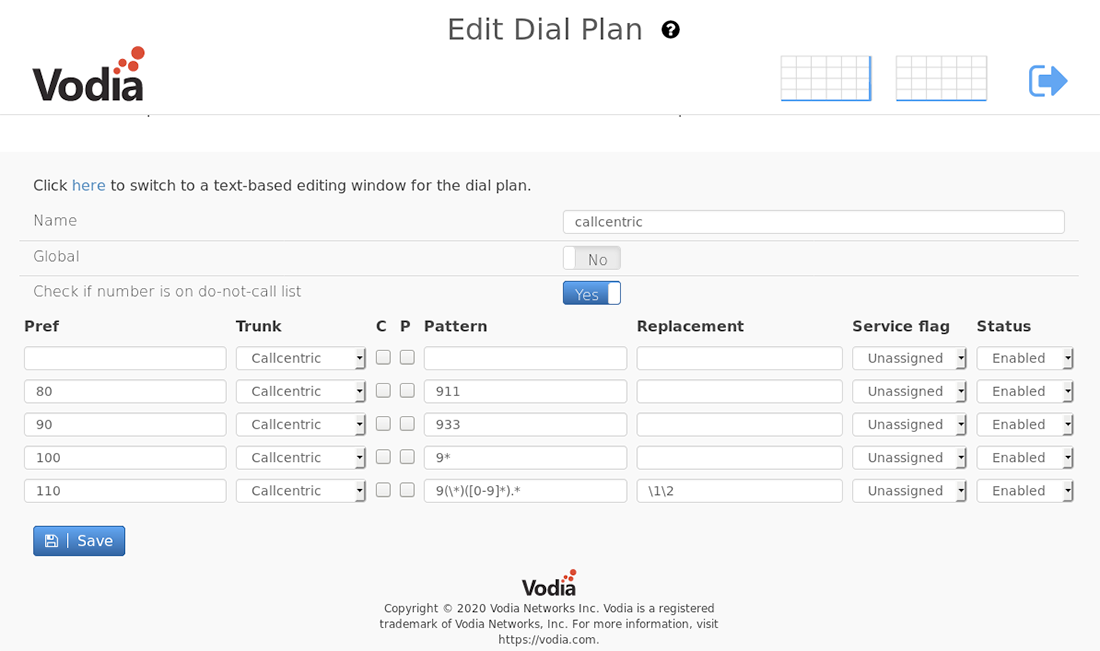
Task: Click the Vodia footer logo
Action: click(x=549, y=583)
